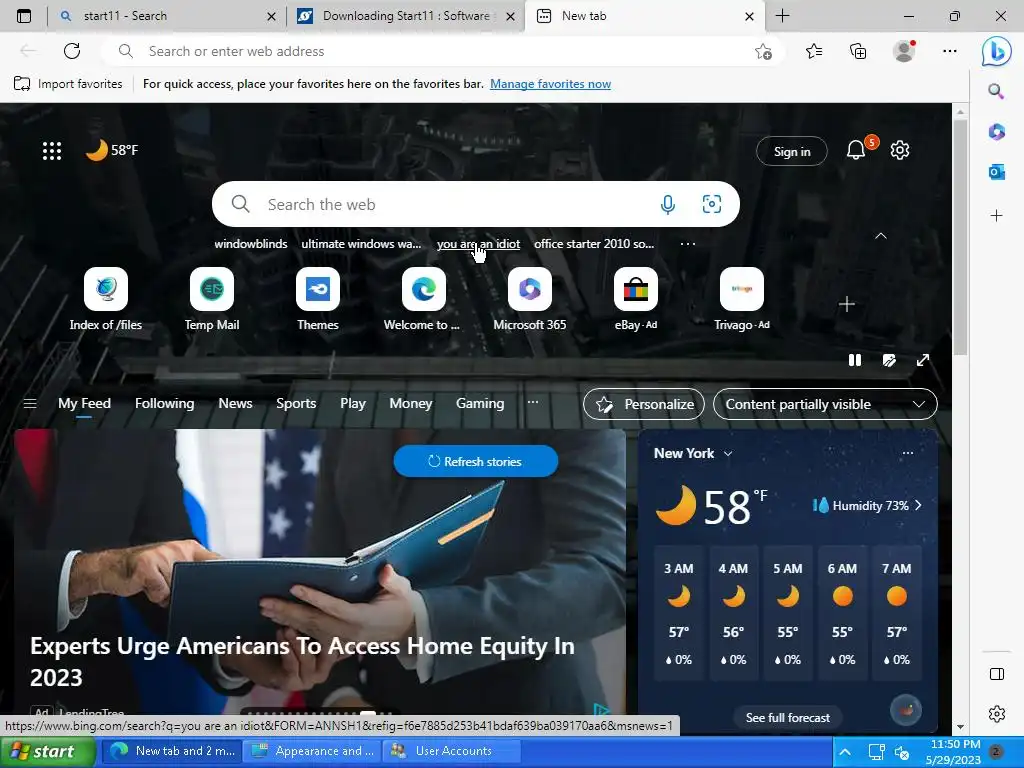The width and height of the screenshot is (1024, 768).
Task: Open the notifications bell
Action: click(856, 150)
